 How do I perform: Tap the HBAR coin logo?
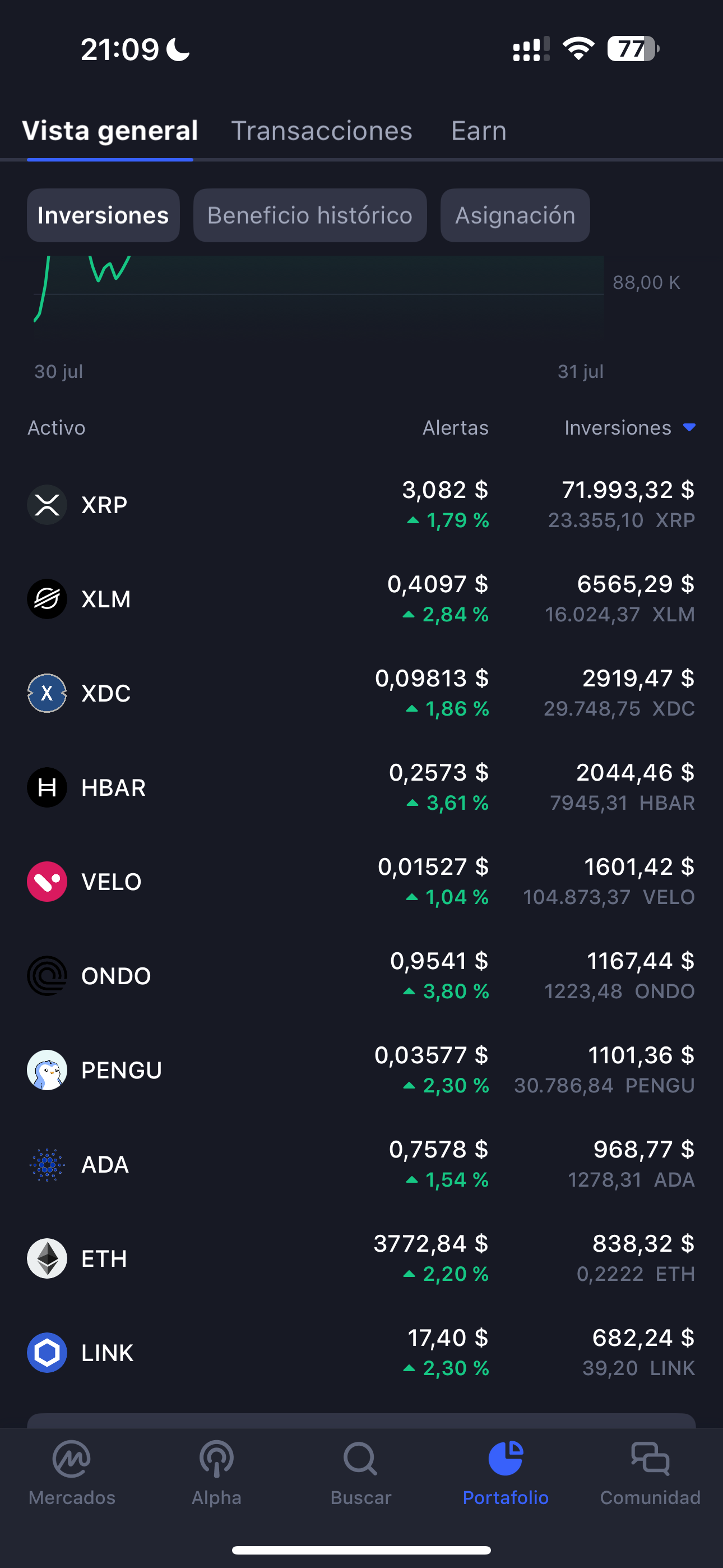click(x=47, y=787)
